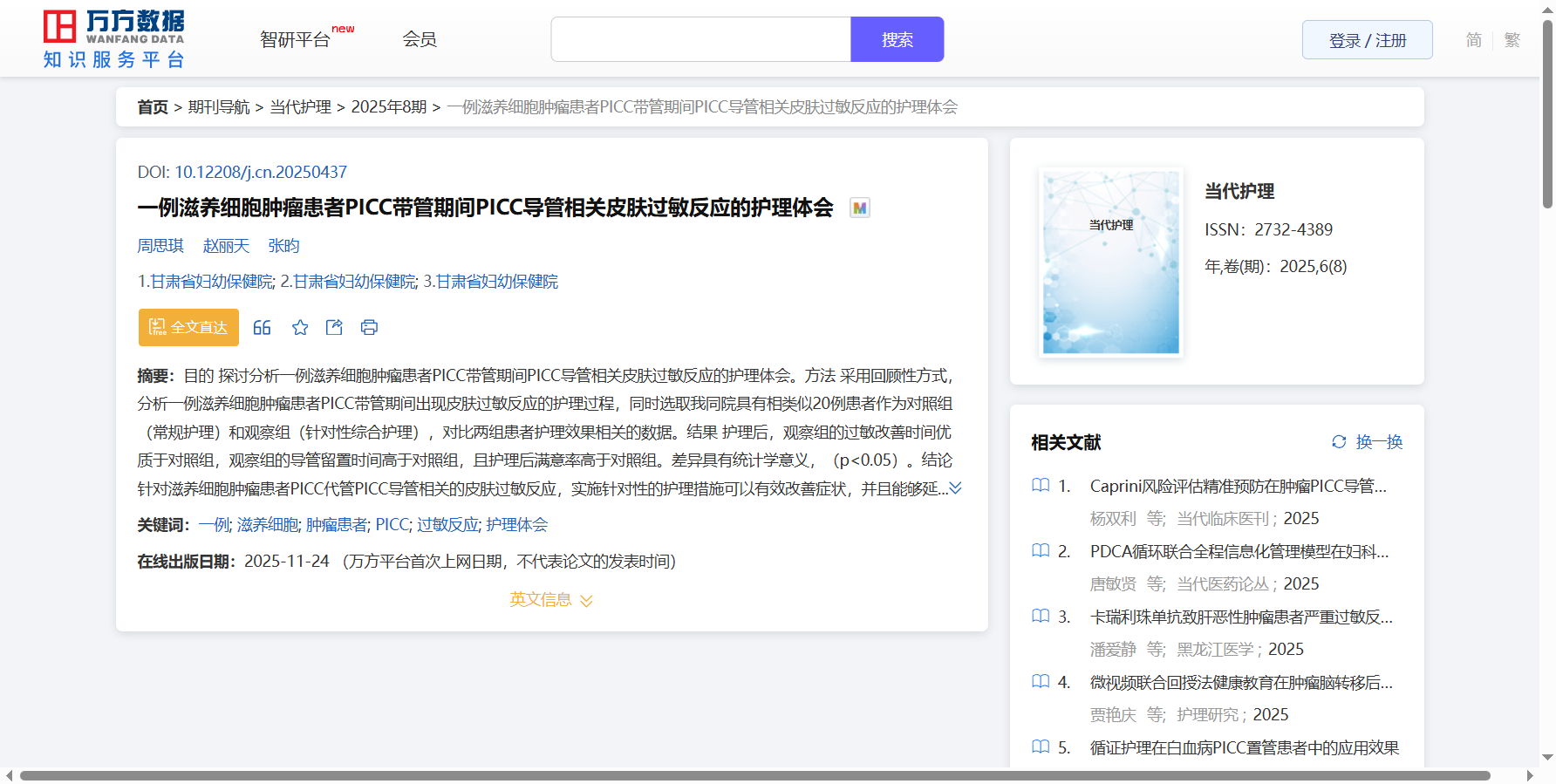Click the print icon
This screenshot has height=784, width=1556.
coord(369,327)
